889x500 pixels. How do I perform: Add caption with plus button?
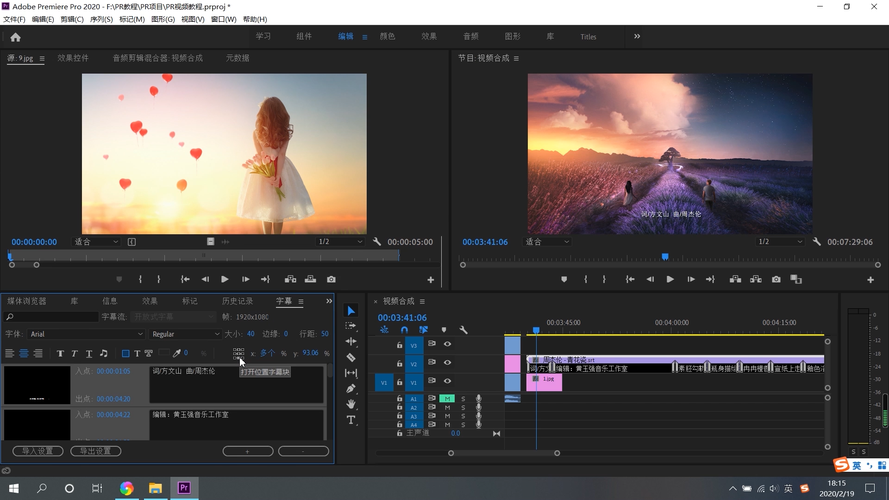pyautogui.click(x=248, y=451)
